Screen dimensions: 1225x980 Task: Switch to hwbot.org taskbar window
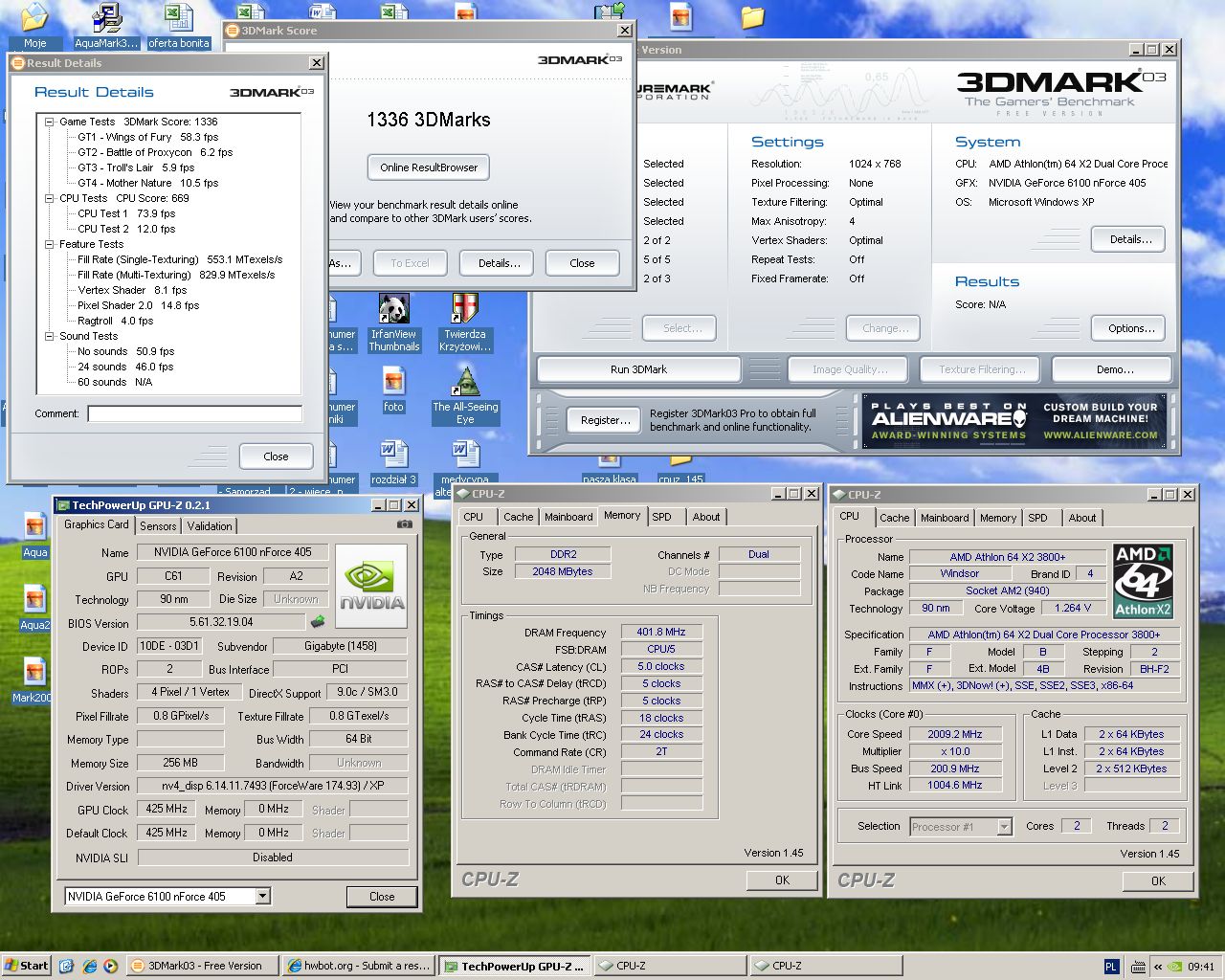tap(359, 966)
